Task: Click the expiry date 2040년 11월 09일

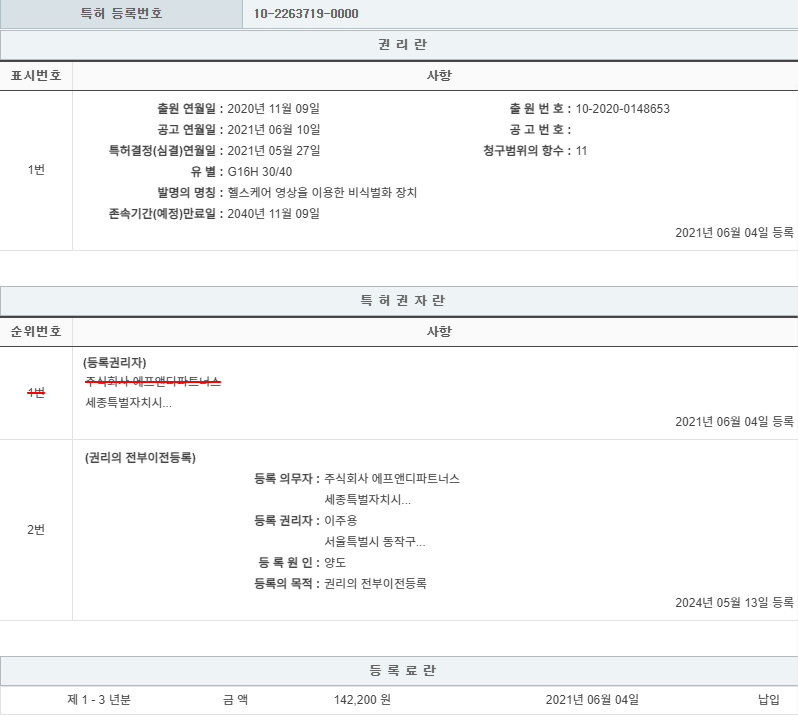Action: 273,214
